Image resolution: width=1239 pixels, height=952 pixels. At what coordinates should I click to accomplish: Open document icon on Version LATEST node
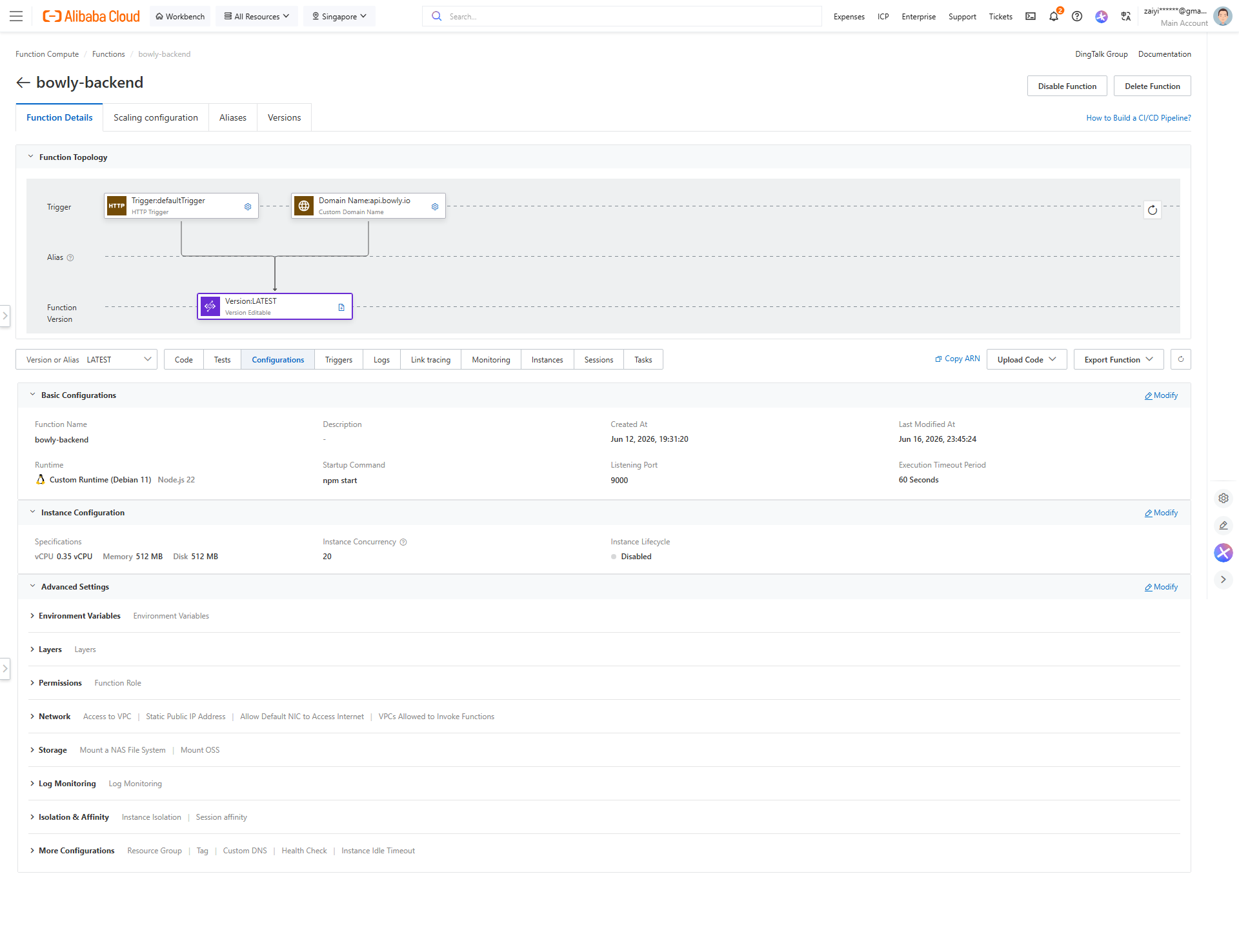pos(341,307)
